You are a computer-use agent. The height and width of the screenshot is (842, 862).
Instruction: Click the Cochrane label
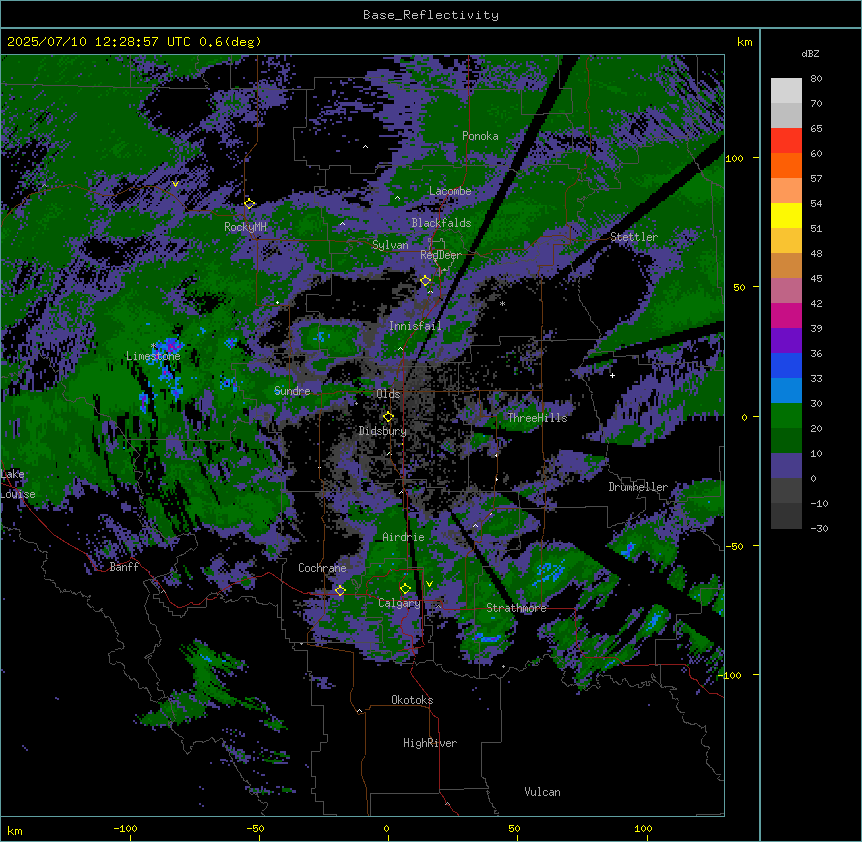click(x=322, y=568)
